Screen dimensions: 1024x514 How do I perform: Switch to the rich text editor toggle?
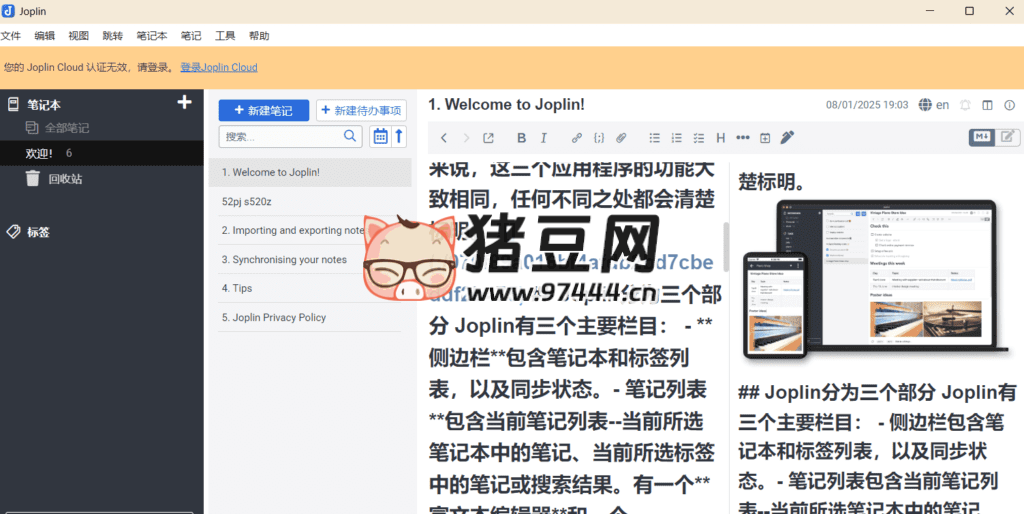pos(1007,137)
